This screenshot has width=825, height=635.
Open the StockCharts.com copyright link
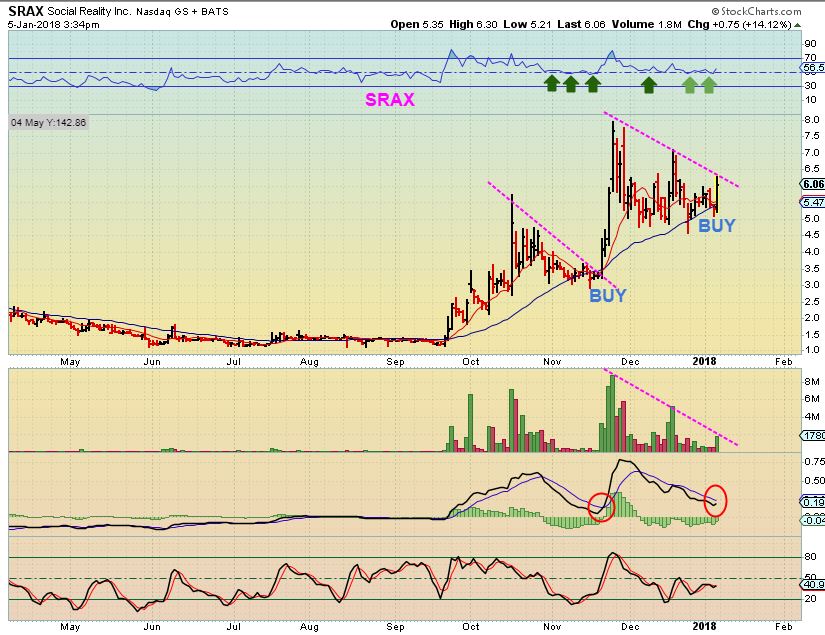(x=757, y=11)
